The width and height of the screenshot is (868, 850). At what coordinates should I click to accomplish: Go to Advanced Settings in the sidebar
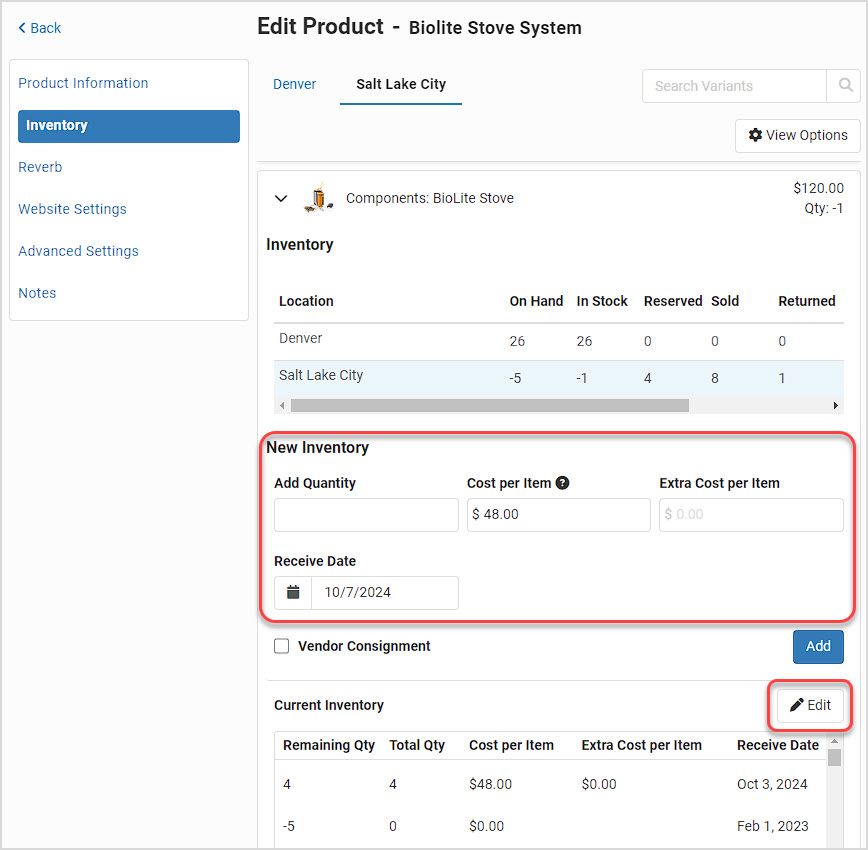78,251
